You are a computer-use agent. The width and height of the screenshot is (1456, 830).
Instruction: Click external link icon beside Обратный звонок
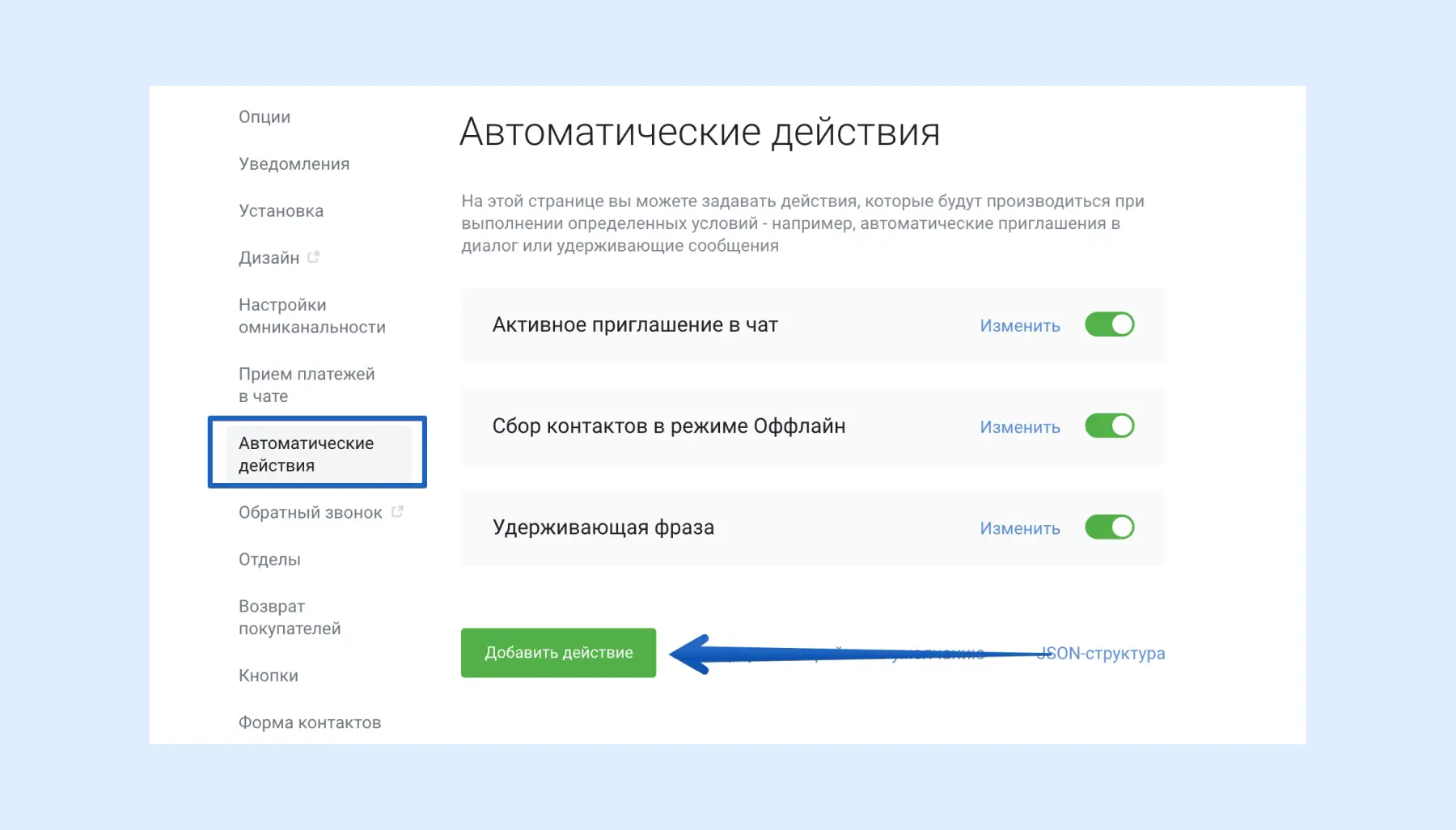(397, 512)
